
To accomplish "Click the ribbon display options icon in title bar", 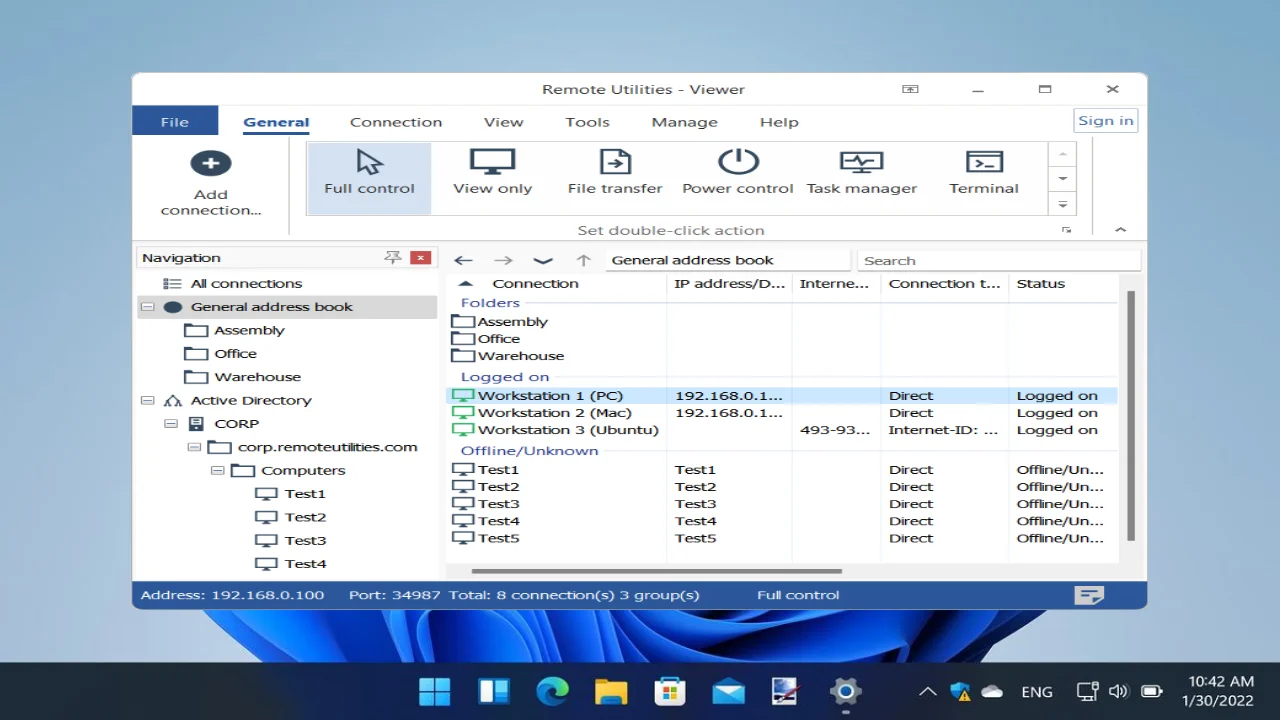I will coord(910,89).
